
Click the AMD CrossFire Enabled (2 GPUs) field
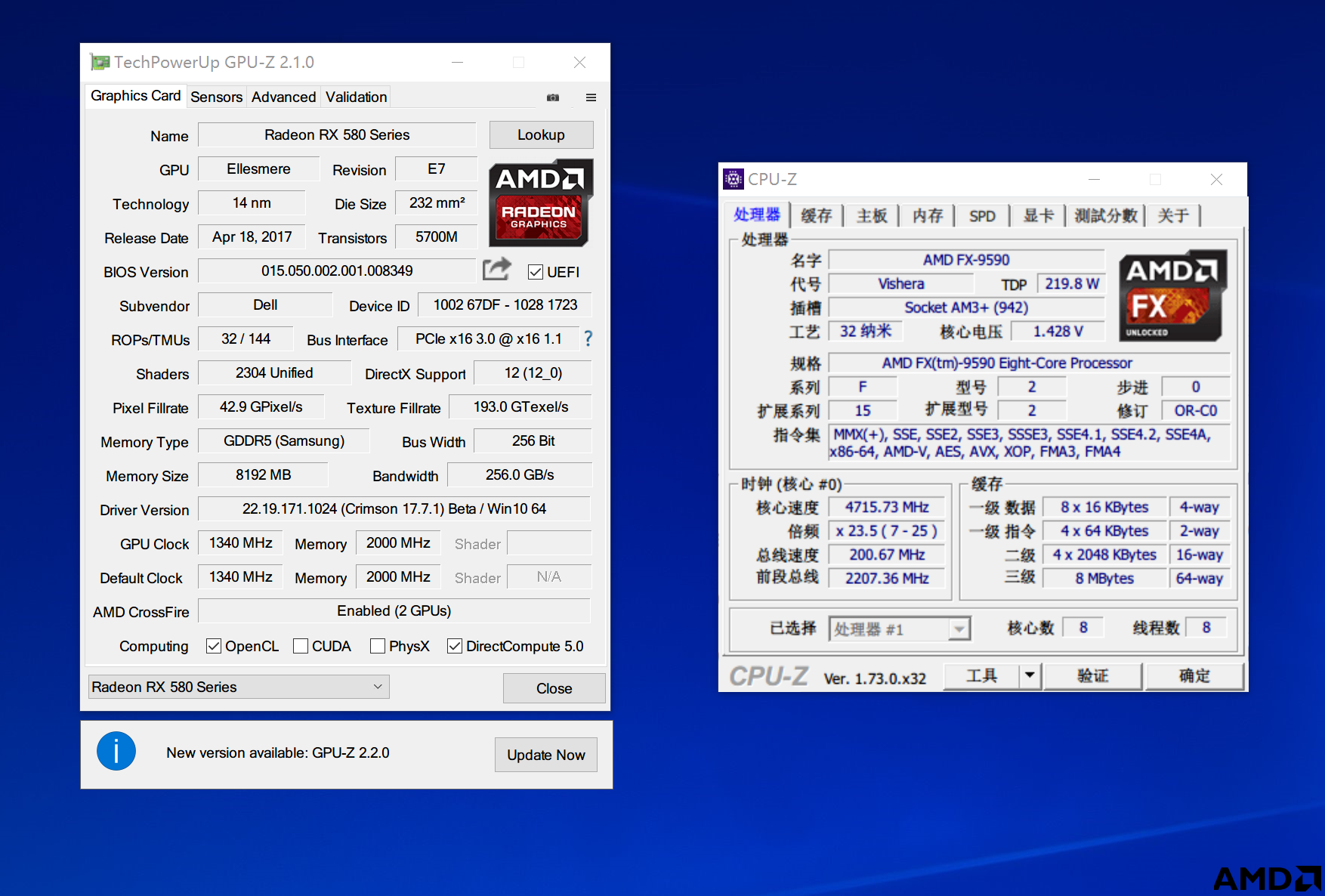(x=394, y=610)
